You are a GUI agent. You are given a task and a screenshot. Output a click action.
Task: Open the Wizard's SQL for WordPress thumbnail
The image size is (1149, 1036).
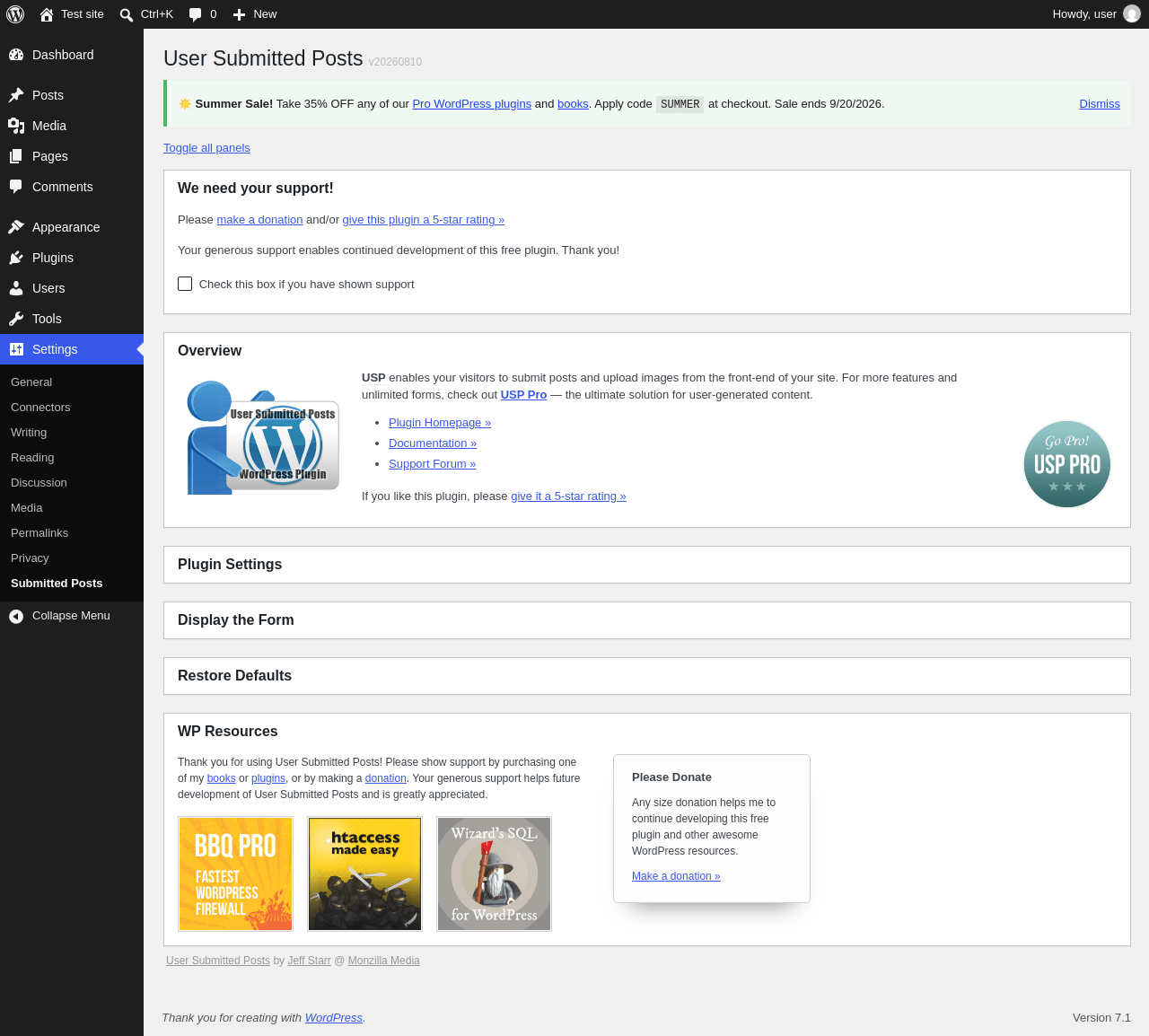(495, 874)
